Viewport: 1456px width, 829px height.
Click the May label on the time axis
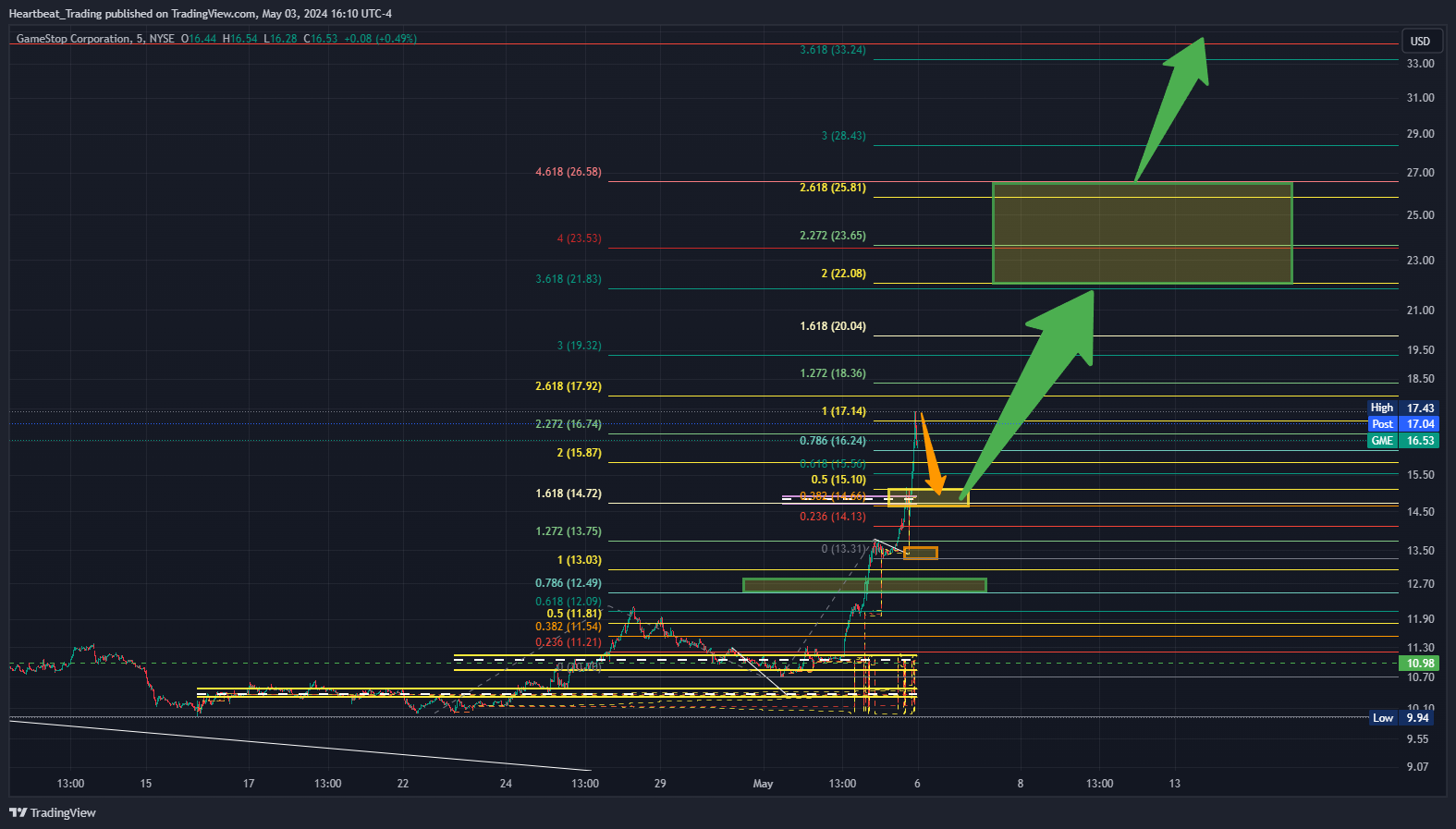point(764,784)
